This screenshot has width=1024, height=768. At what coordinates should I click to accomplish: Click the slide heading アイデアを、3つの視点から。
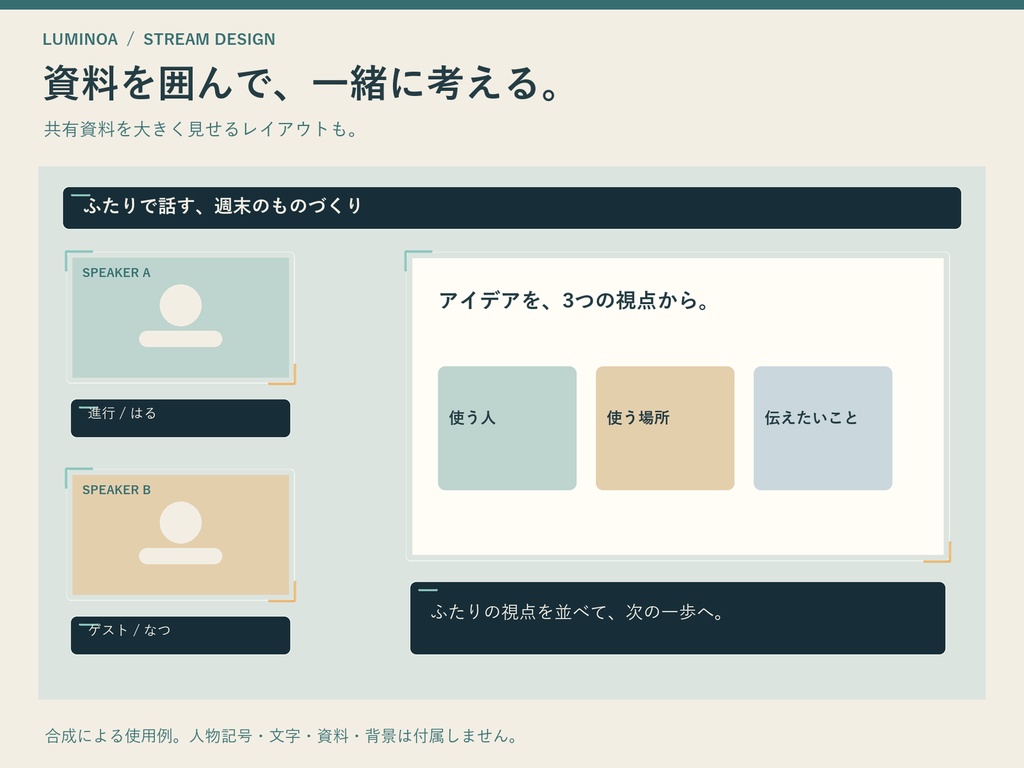574,300
